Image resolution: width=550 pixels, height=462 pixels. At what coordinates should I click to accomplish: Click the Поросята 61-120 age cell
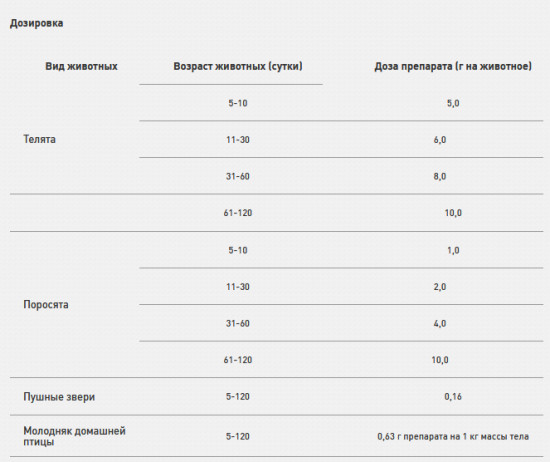pyautogui.click(x=238, y=360)
